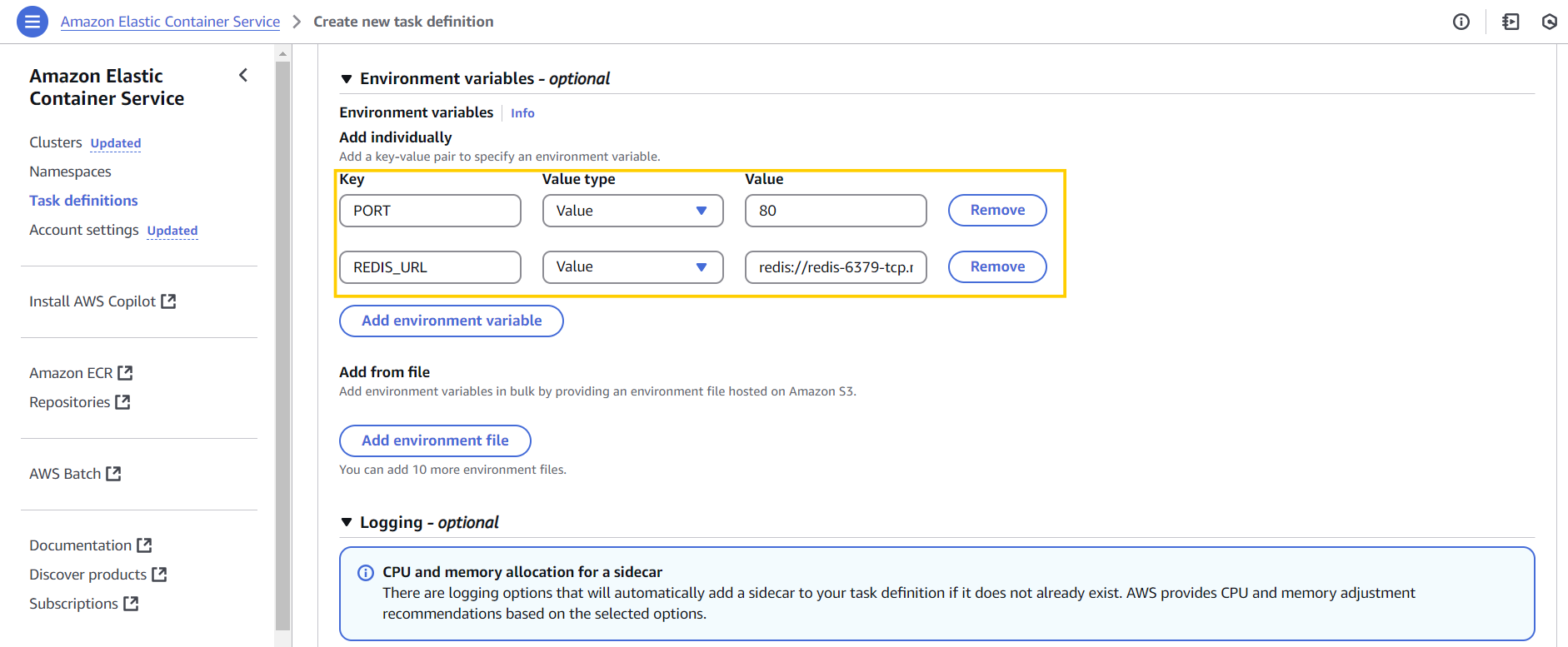
Task: Click the Amazon Elastic Container Service breadcrumb
Action: [170, 22]
